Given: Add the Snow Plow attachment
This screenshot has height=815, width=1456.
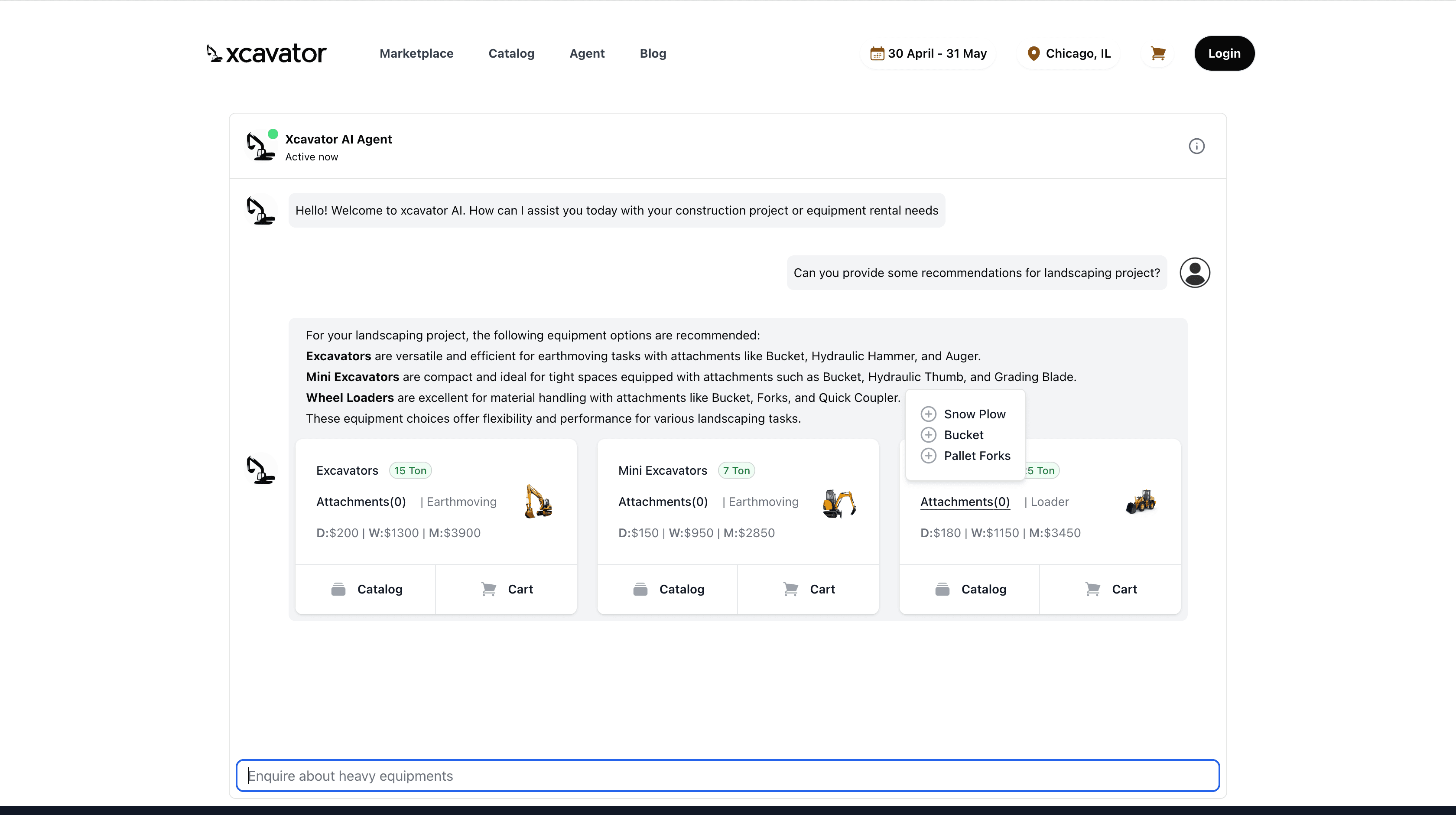Looking at the screenshot, I should coord(928,414).
